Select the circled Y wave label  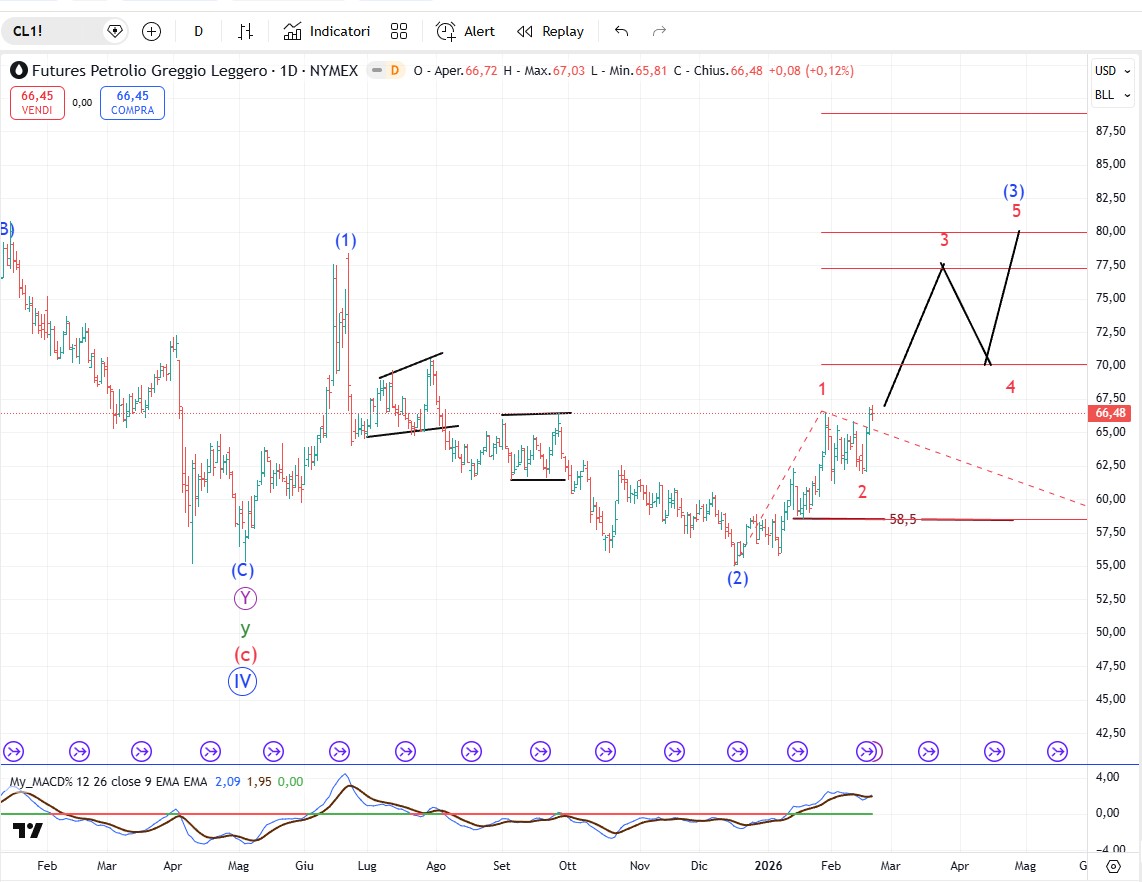tap(245, 599)
